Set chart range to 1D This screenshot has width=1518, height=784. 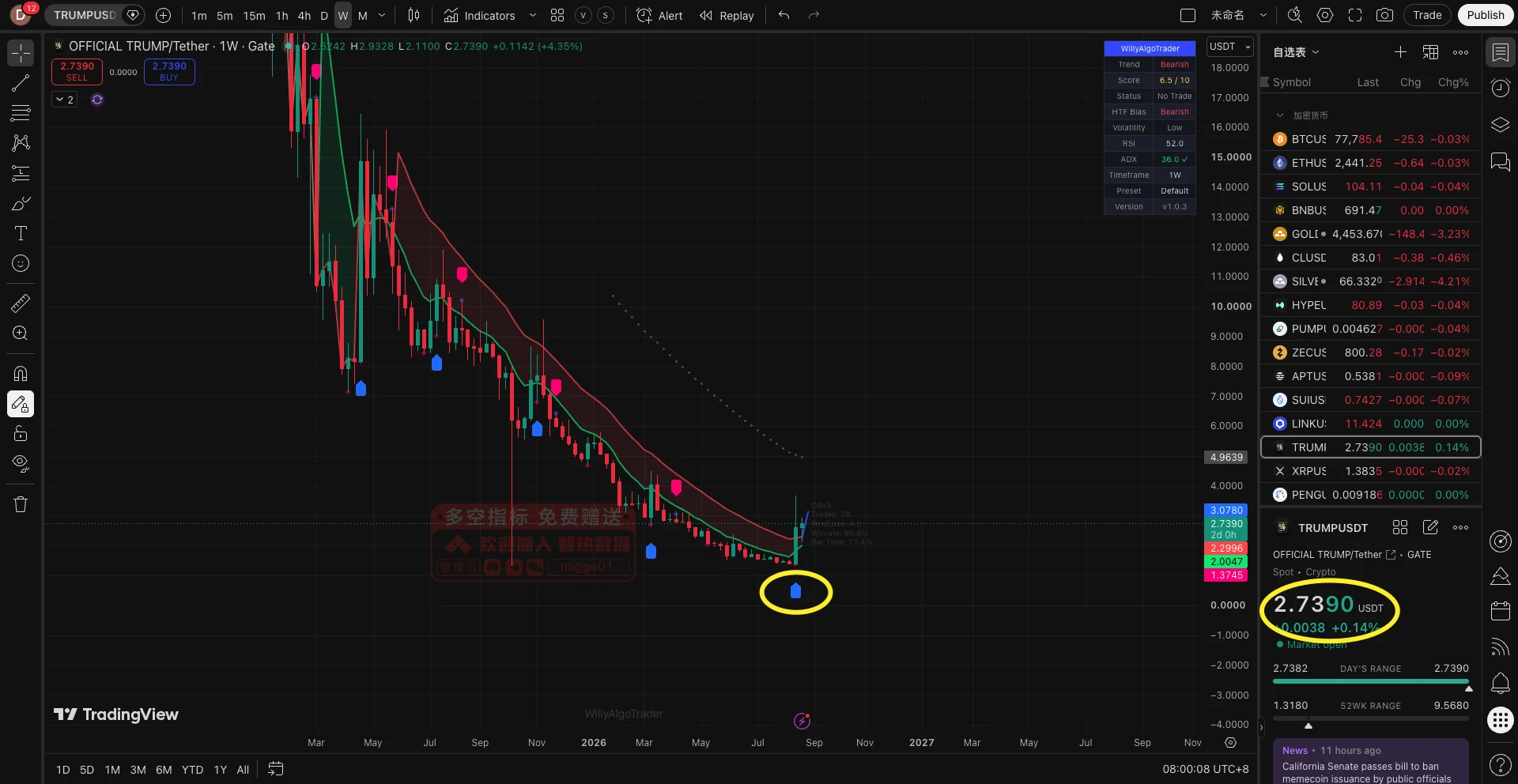point(63,770)
